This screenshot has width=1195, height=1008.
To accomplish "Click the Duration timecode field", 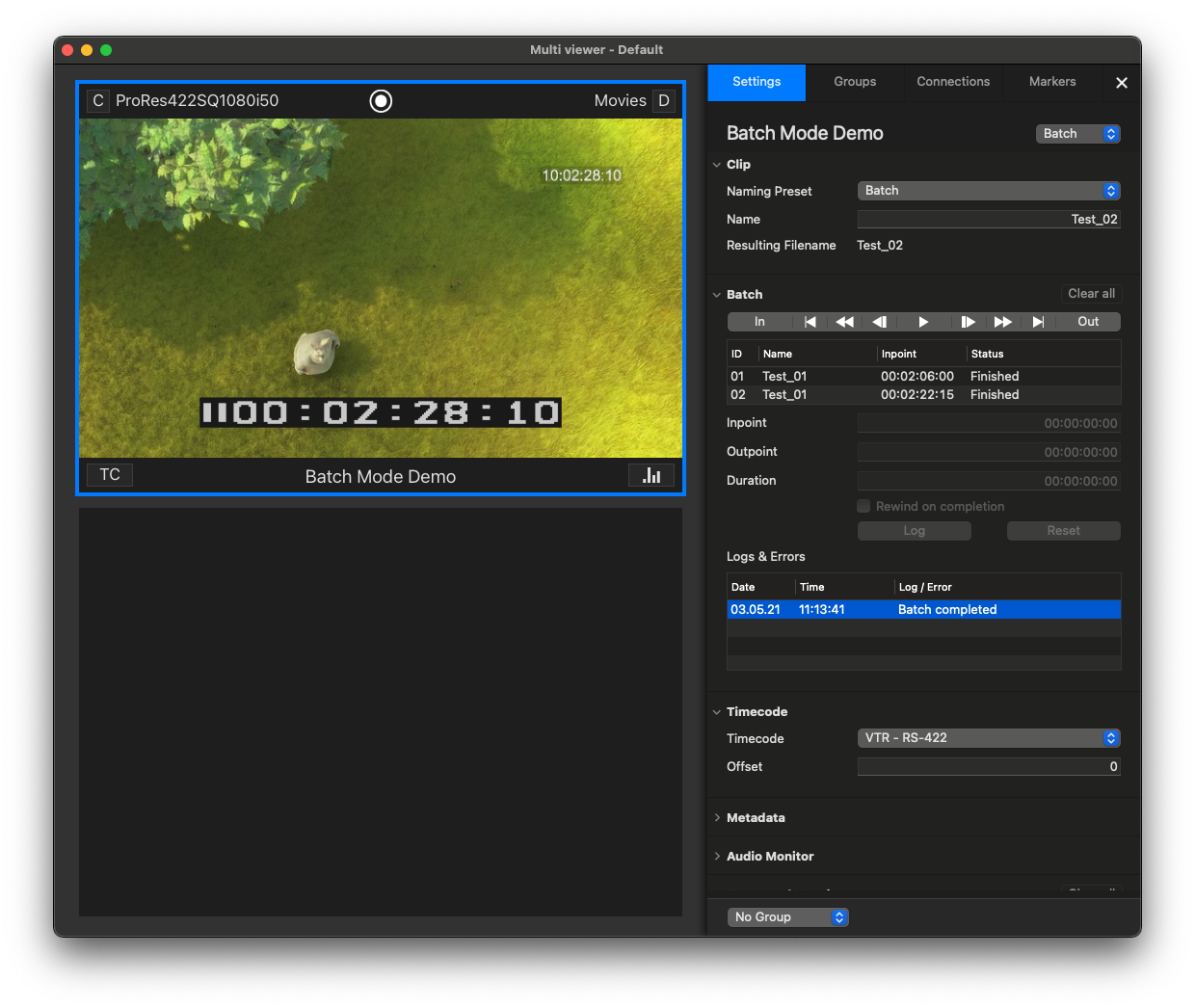I will tap(989, 481).
